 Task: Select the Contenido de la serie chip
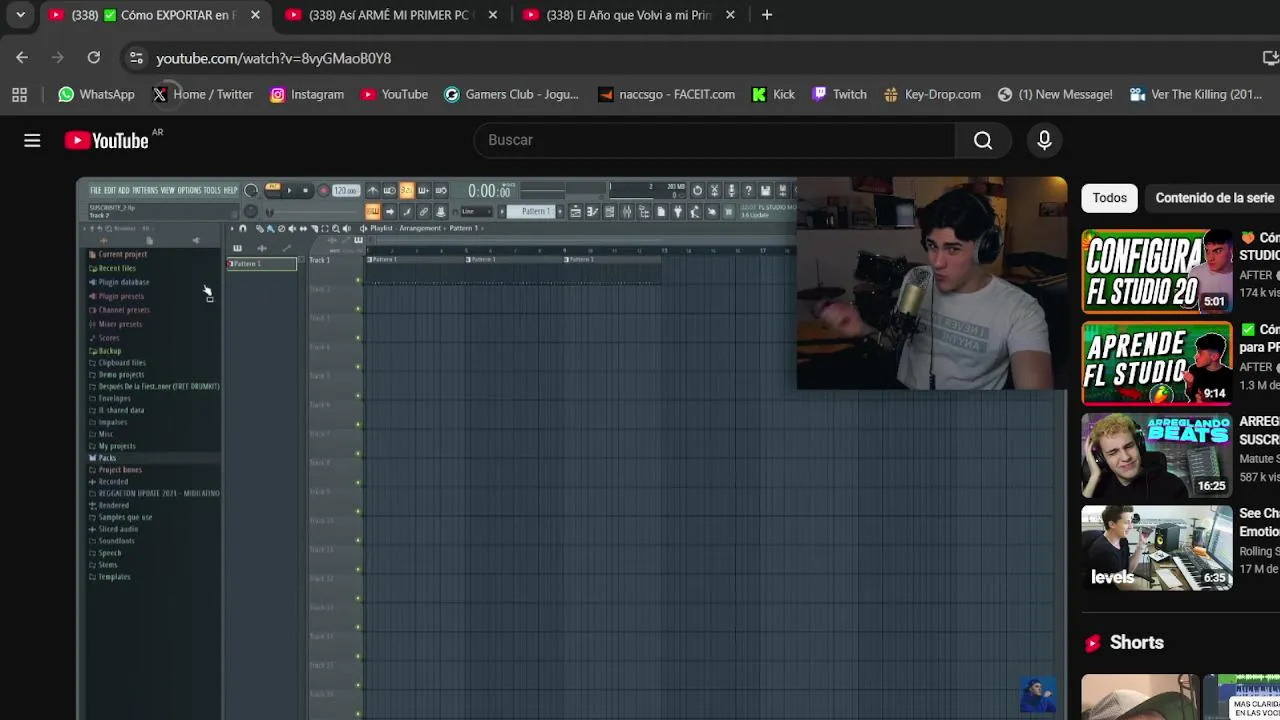pyautogui.click(x=1214, y=198)
